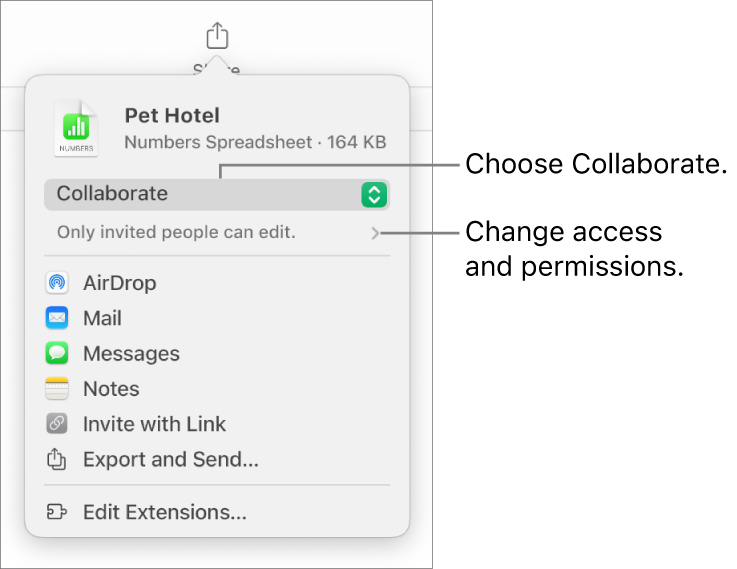Screen dimensions: 737x569
Task: Click the Share icon in the toolbar
Action: pos(217,37)
